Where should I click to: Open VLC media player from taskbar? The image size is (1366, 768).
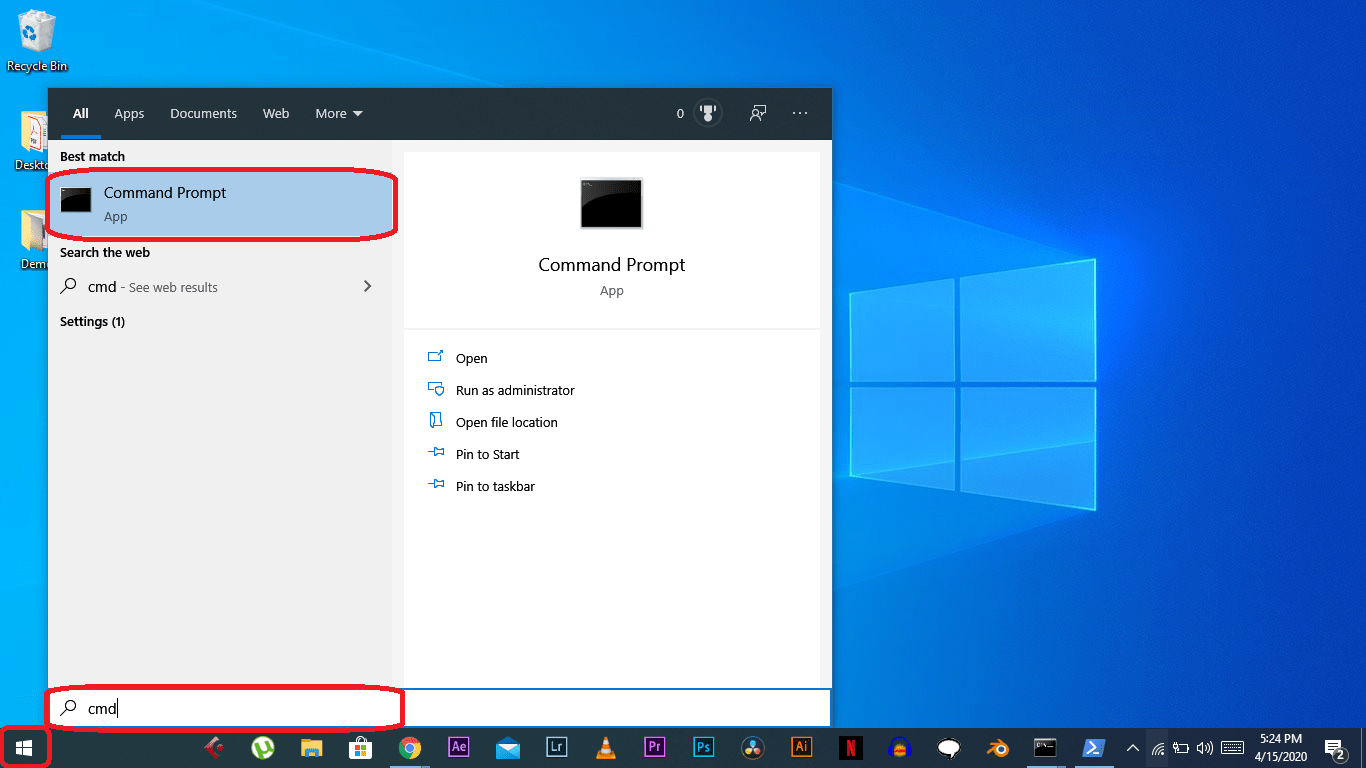[606, 747]
